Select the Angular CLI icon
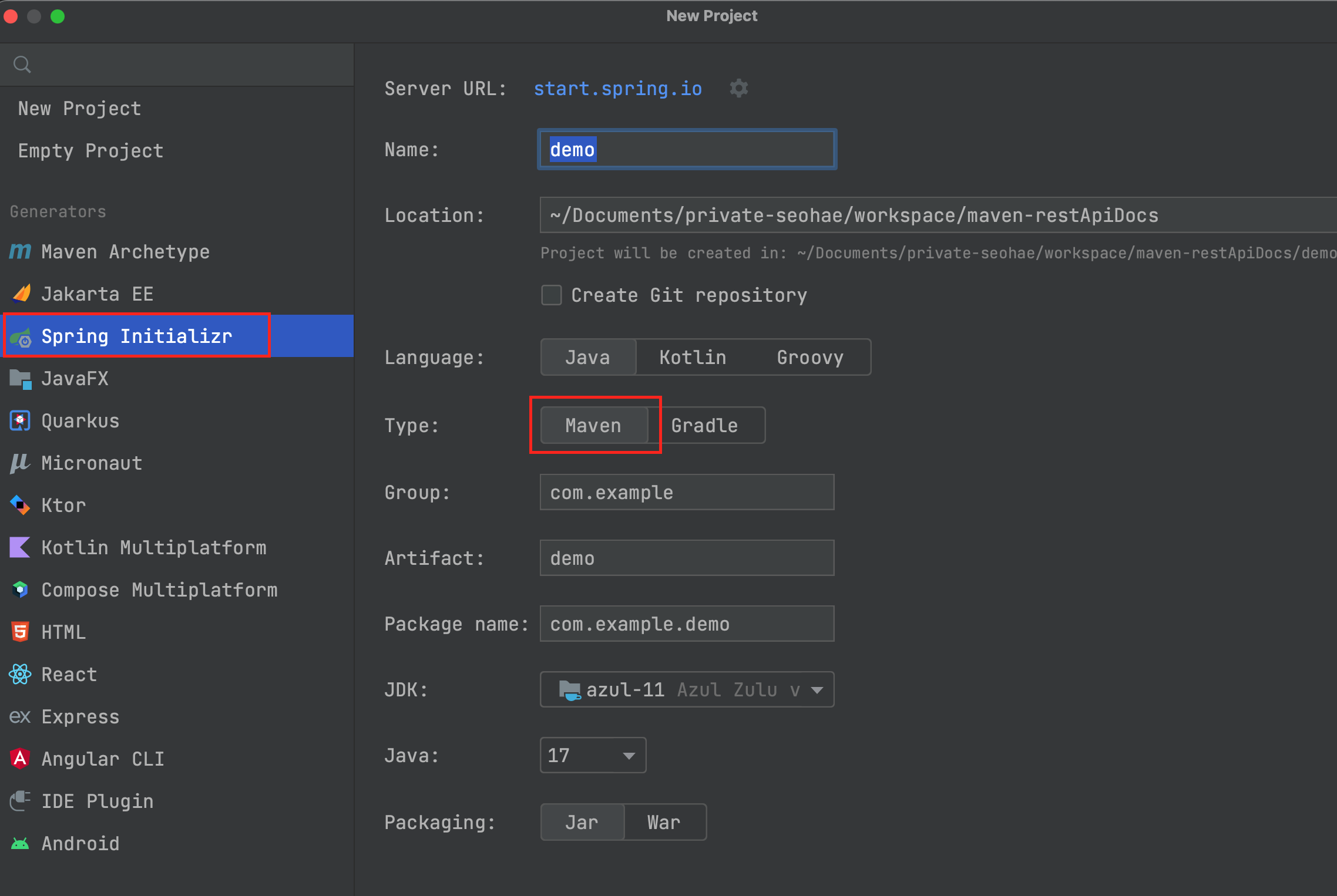 point(20,759)
